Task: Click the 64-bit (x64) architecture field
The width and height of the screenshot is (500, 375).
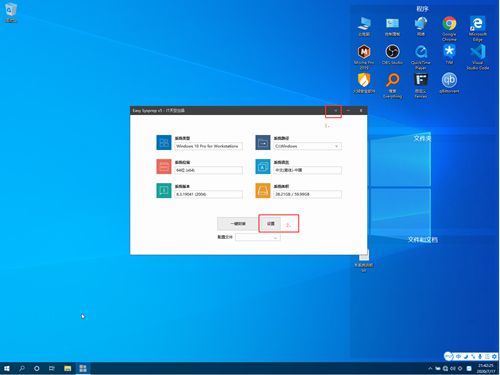Action: (208, 170)
